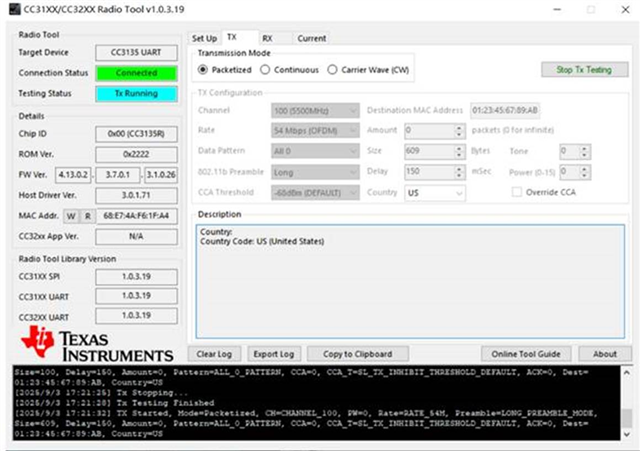The image size is (640, 451).
Task: Click the 'Tx Stopping...' log line
Action: click(101, 393)
